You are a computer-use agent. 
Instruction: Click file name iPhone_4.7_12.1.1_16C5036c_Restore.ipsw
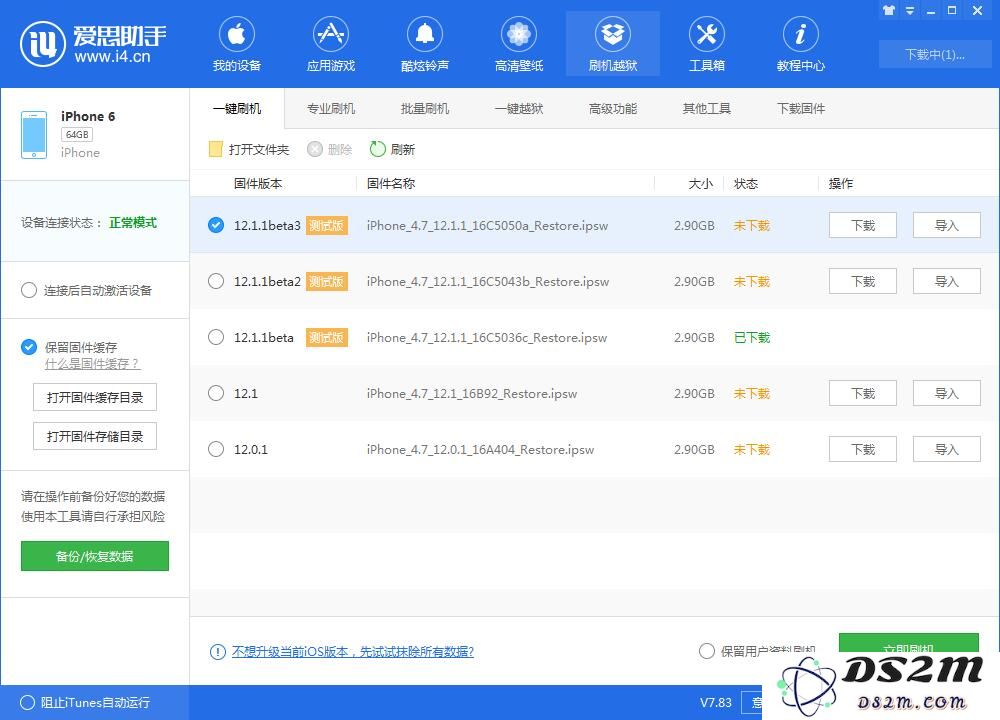(x=487, y=337)
